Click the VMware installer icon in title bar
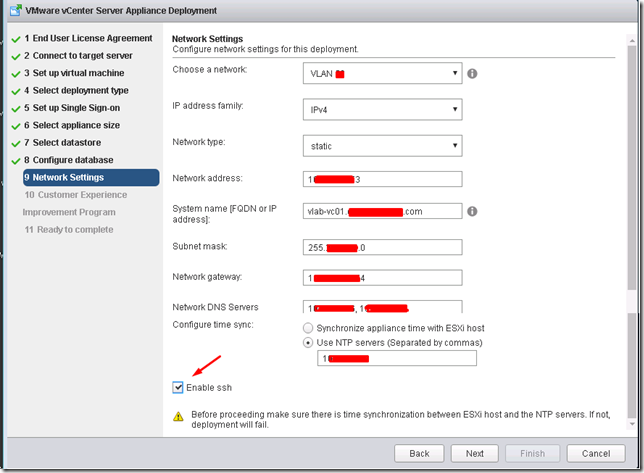This screenshot has width=644, height=473. click(x=16, y=10)
